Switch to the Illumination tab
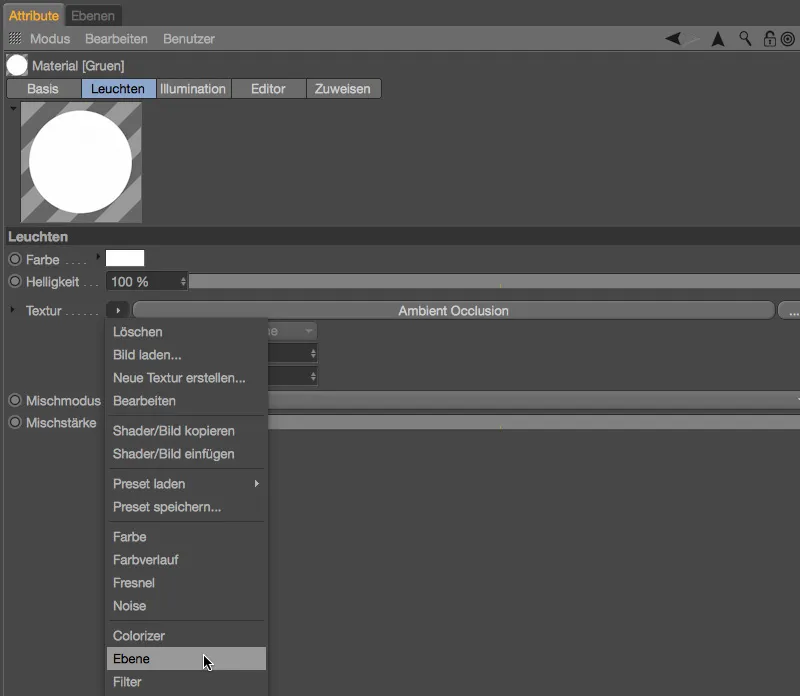800x696 pixels. point(193,88)
